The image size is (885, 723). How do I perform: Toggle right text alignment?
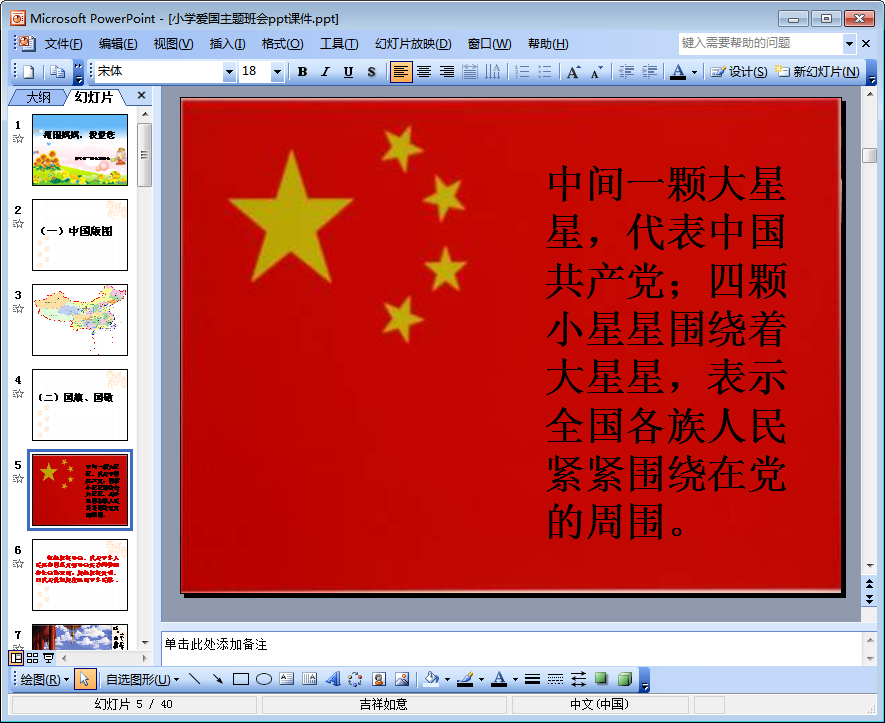447,72
